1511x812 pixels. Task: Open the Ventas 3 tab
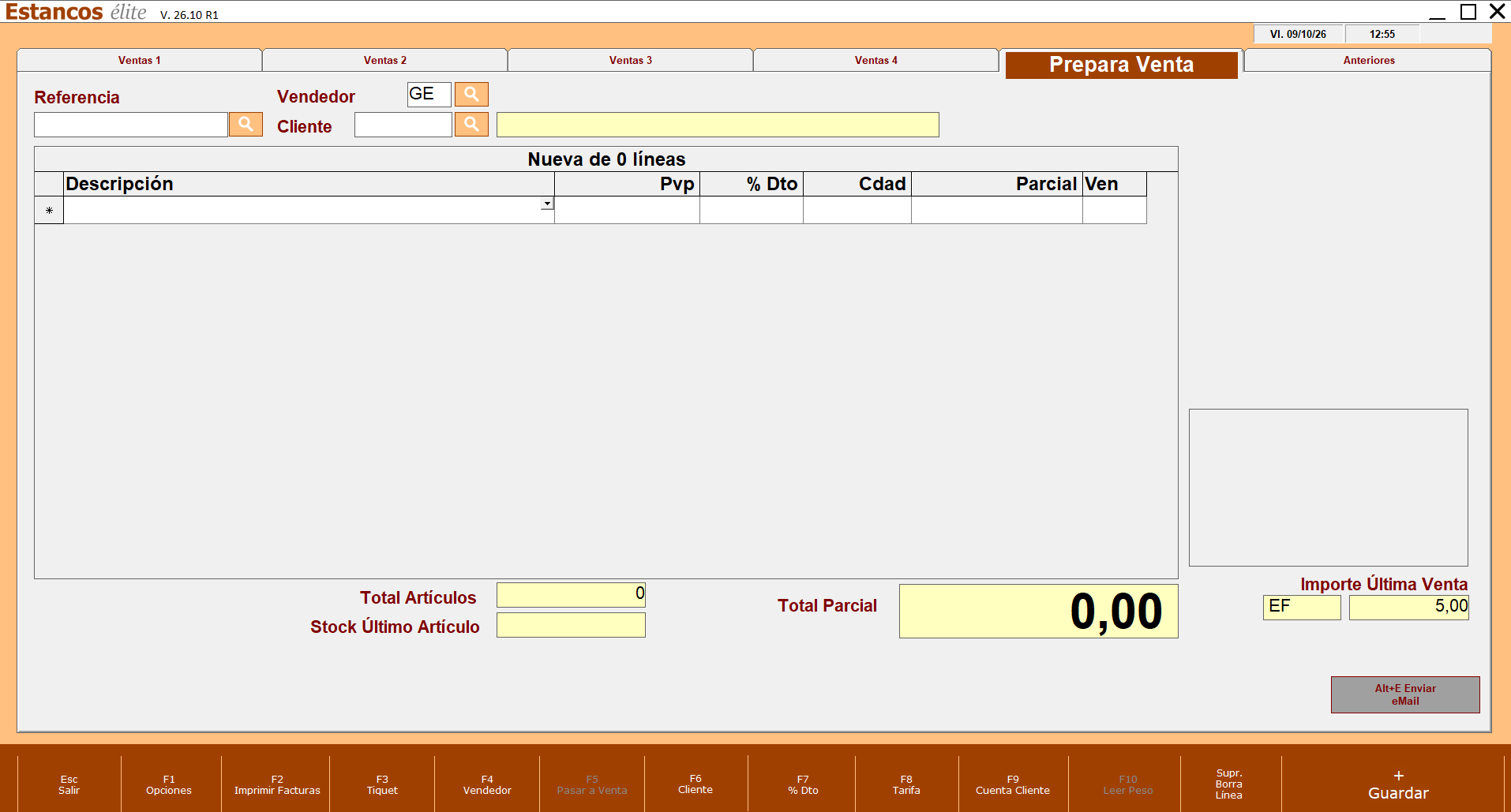click(631, 61)
